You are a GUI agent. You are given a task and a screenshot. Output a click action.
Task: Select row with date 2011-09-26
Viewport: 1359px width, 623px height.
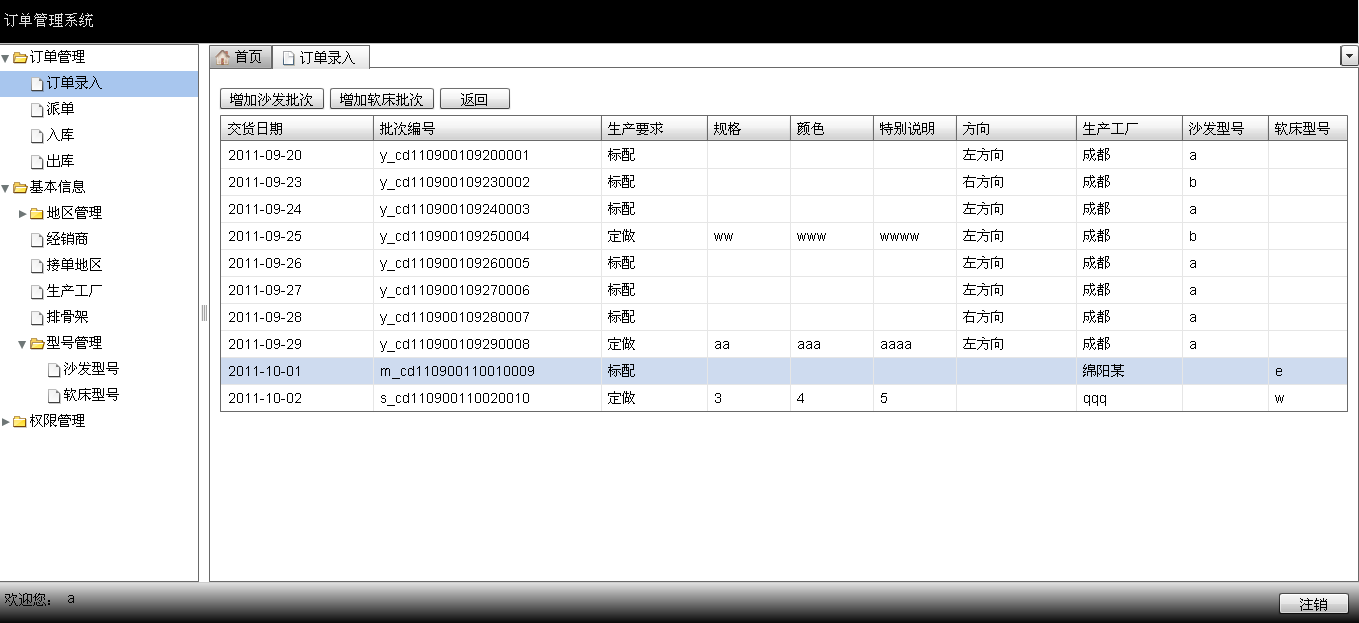(x=784, y=263)
